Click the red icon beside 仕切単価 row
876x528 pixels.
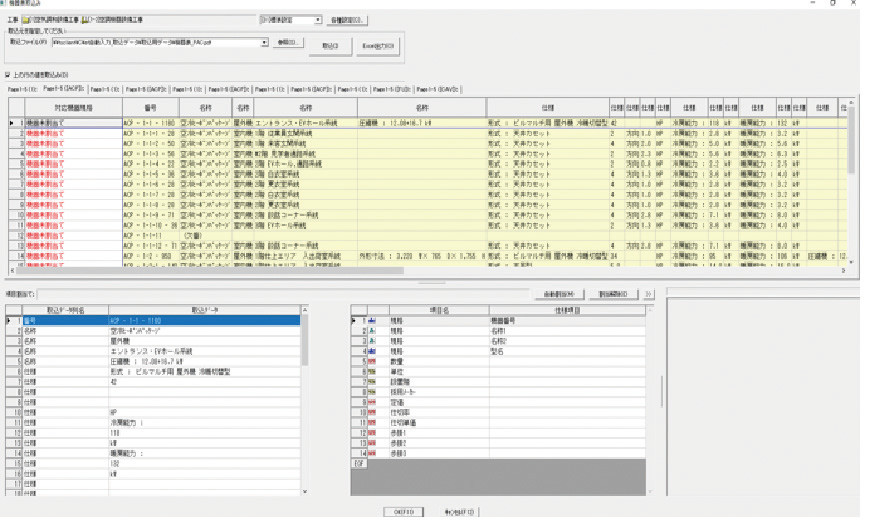(372, 423)
